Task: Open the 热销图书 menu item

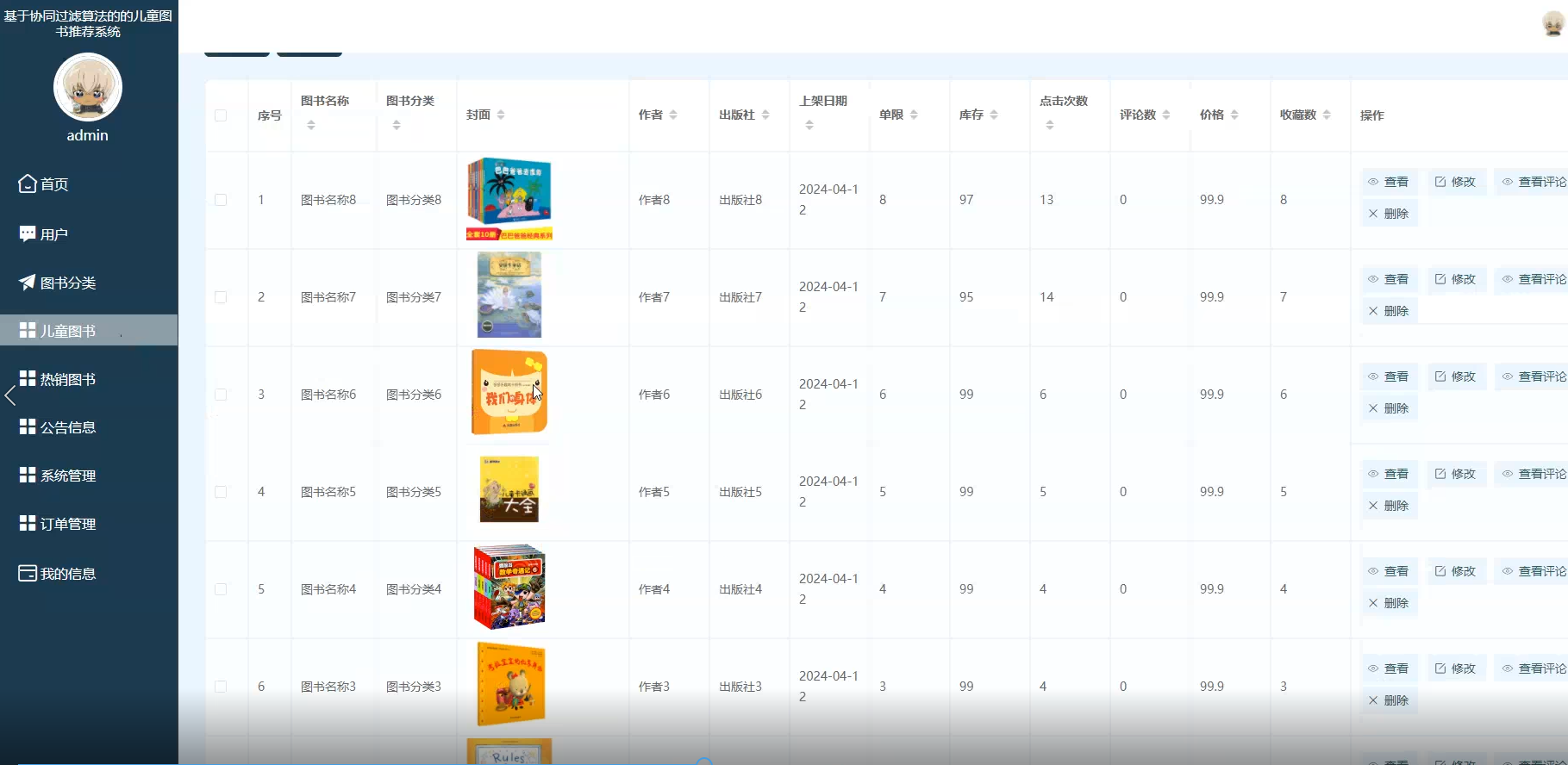Action: 89,379
